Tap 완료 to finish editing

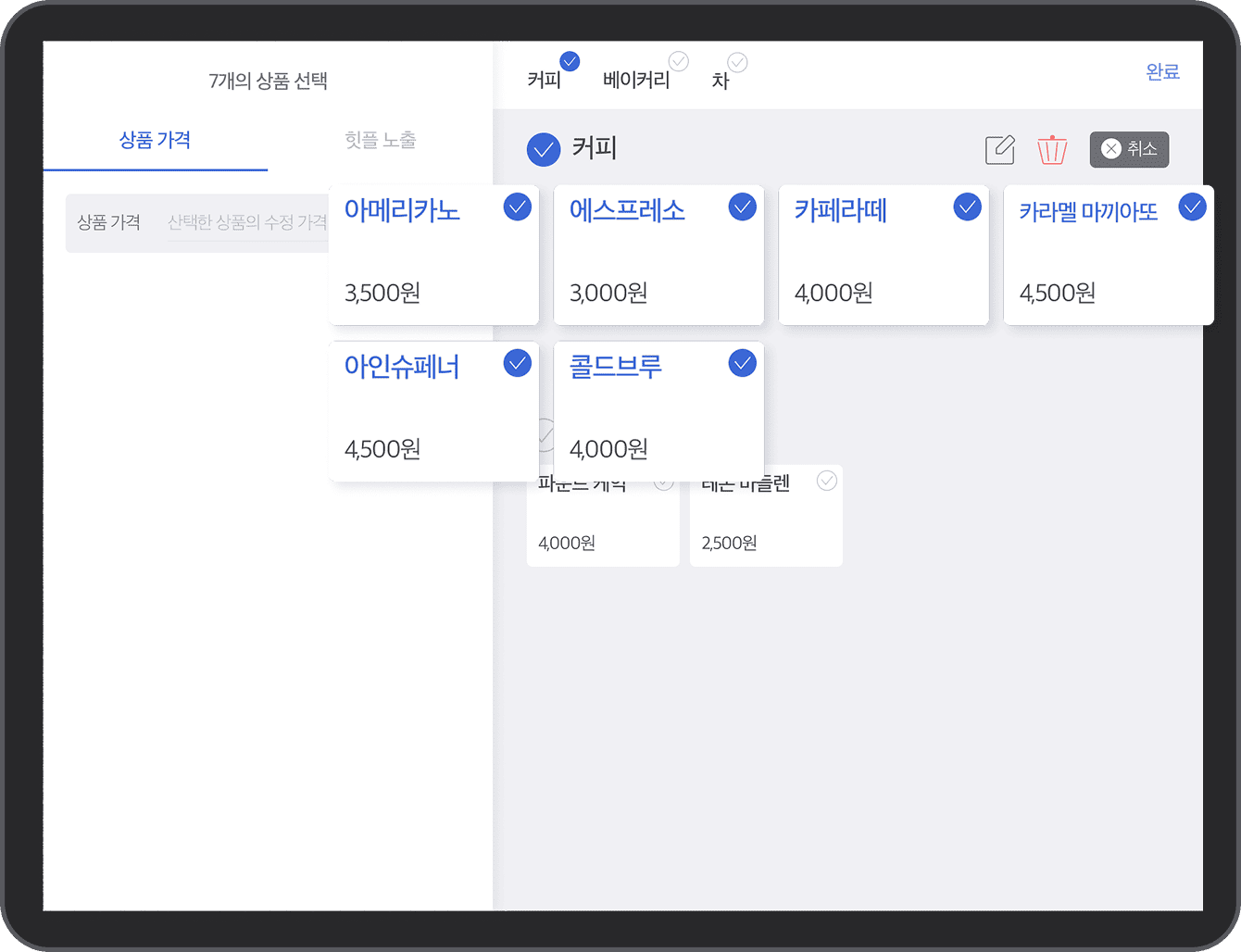pos(1161,72)
